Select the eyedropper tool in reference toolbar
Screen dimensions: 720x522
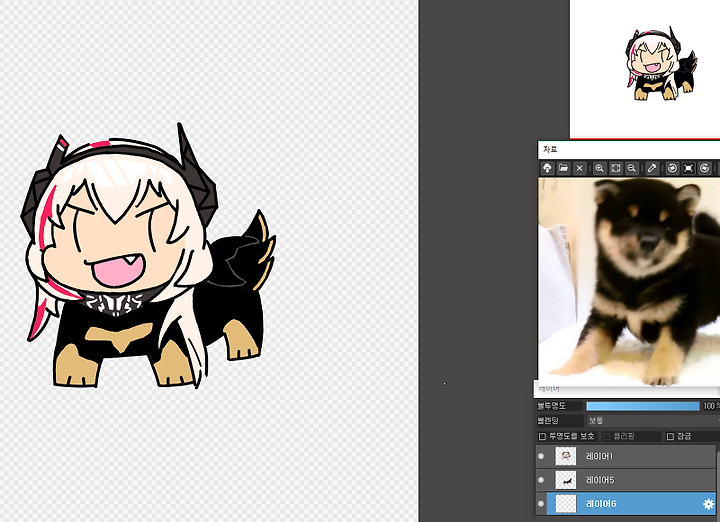click(652, 168)
